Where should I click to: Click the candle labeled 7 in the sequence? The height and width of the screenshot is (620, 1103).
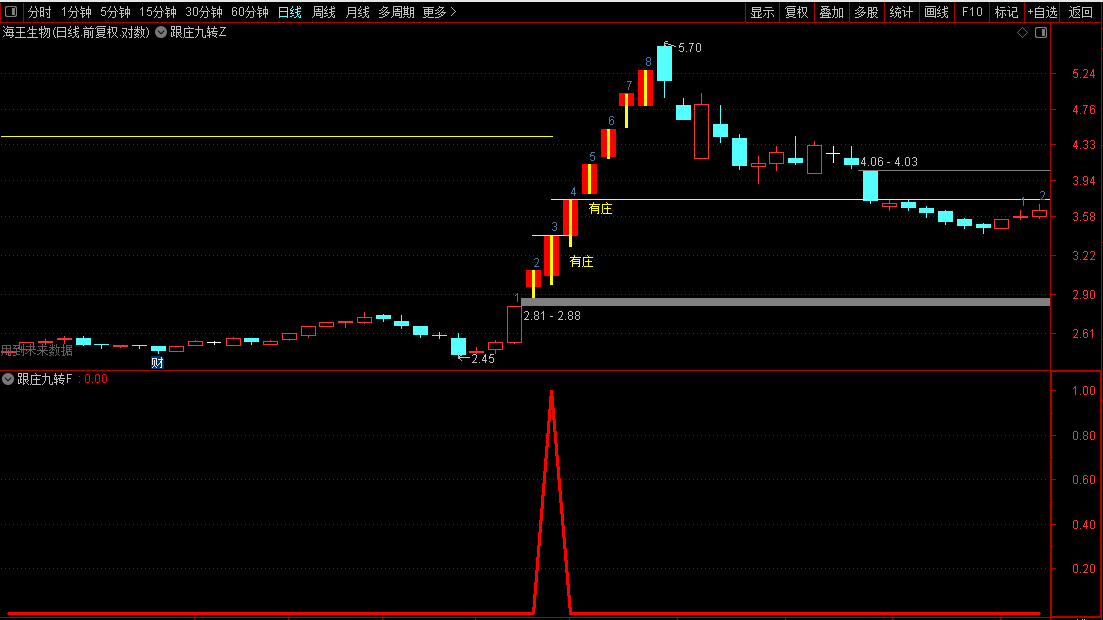[626, 102]
